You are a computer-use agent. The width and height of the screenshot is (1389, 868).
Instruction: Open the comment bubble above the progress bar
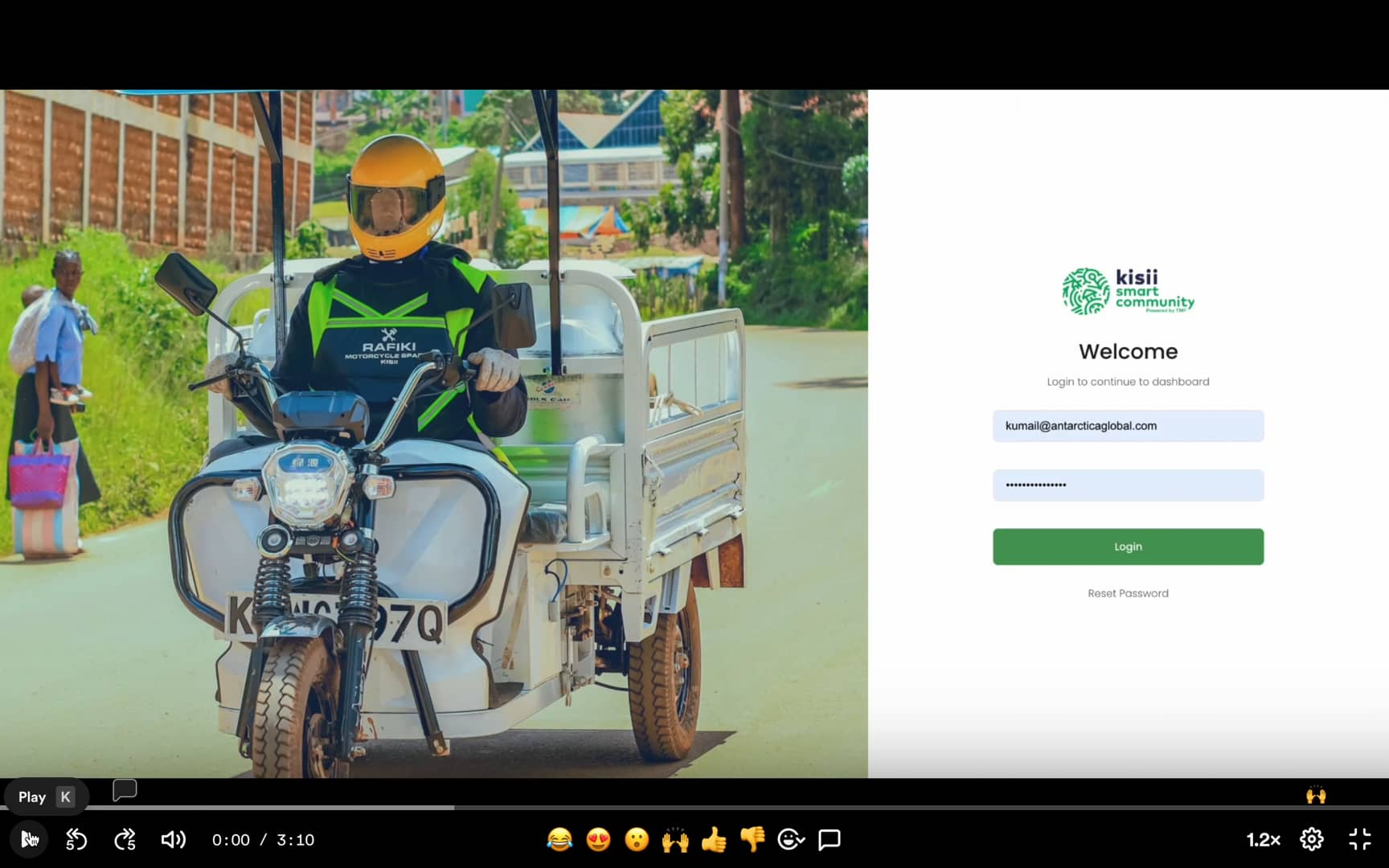coord(125,789)
